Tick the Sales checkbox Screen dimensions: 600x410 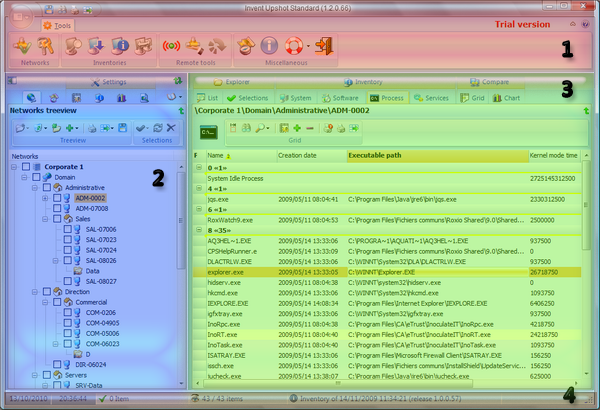click(x=57, y=219)
